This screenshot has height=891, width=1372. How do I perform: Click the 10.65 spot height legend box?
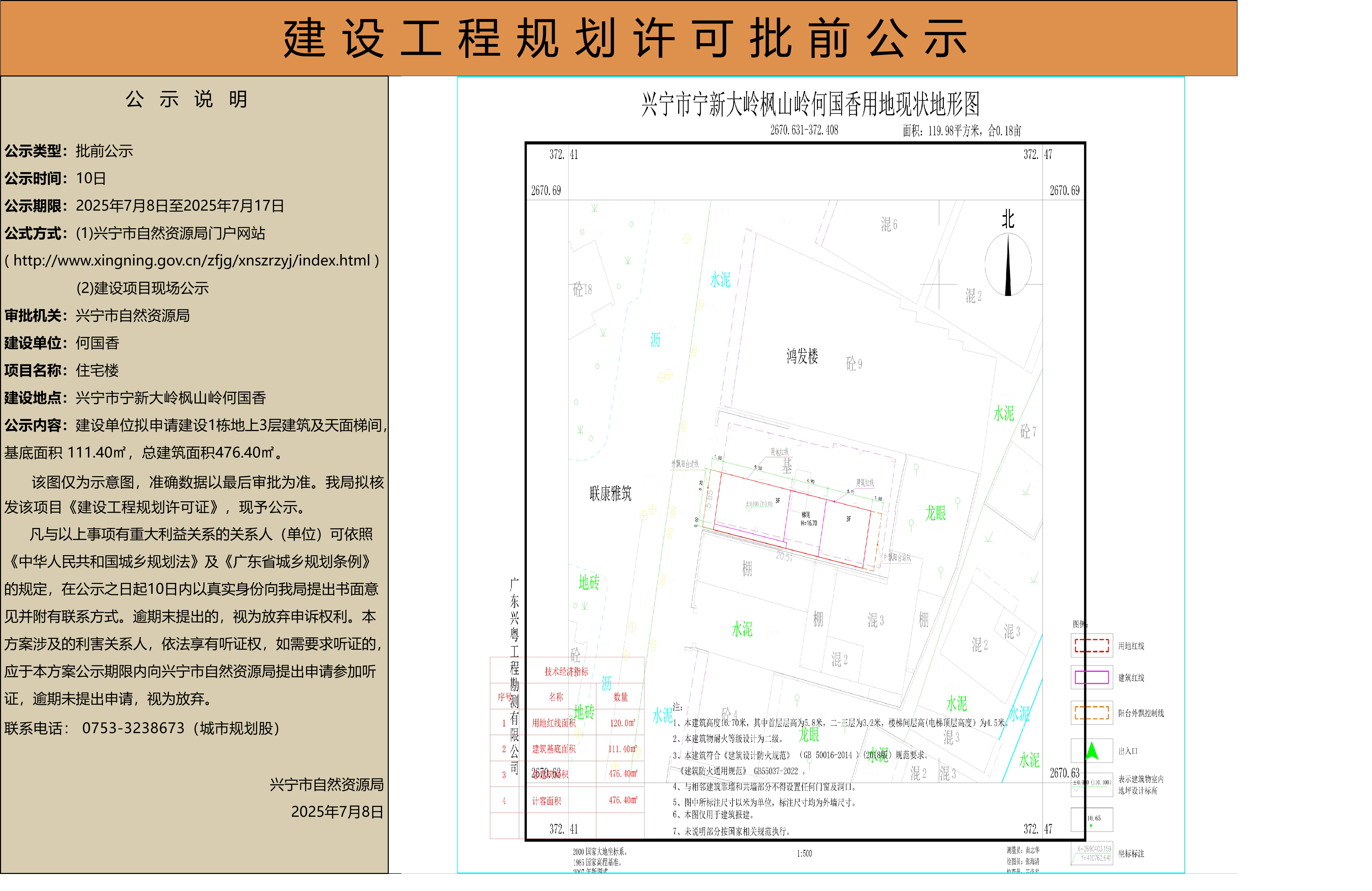[1091, 820]
